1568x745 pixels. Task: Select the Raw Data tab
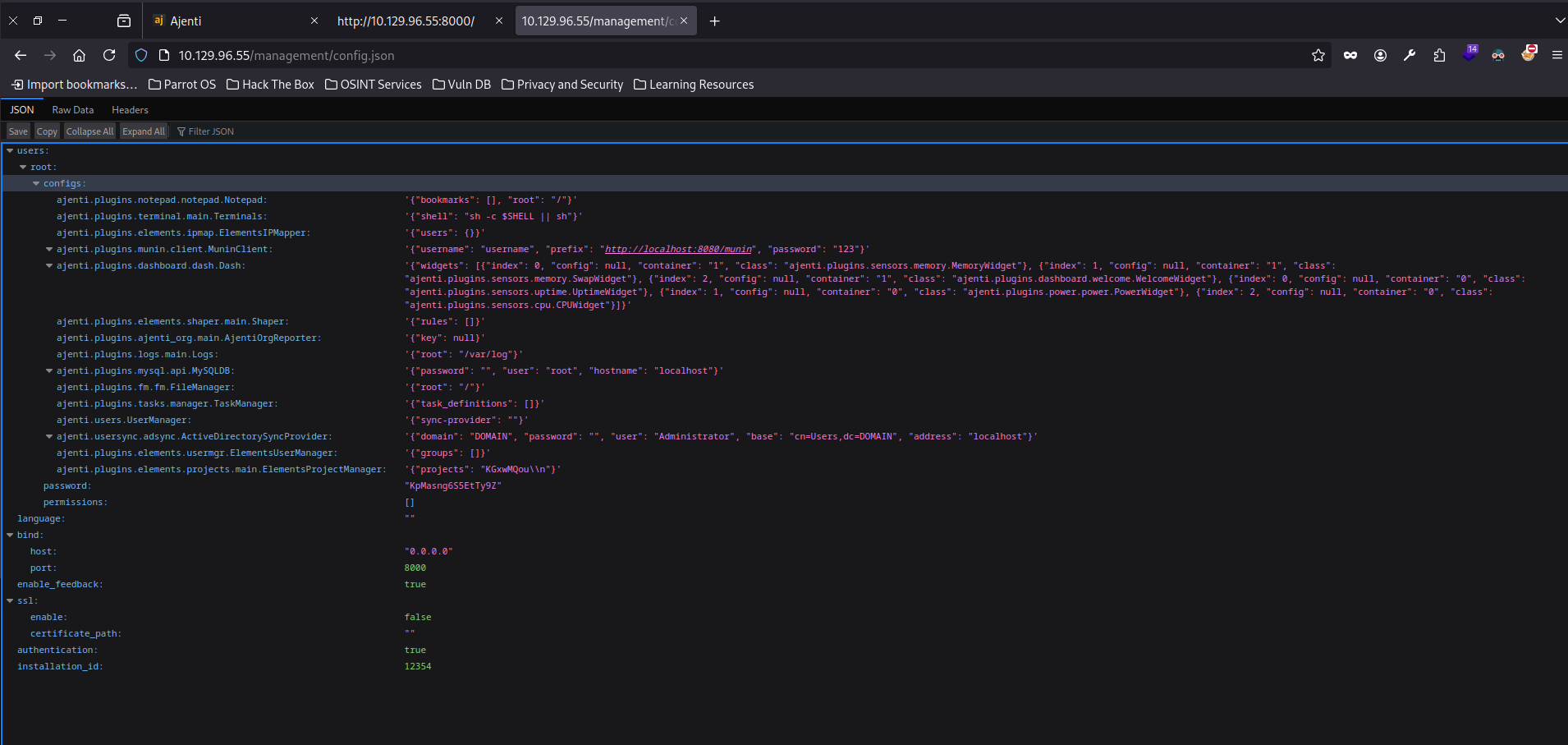[73, 110]
